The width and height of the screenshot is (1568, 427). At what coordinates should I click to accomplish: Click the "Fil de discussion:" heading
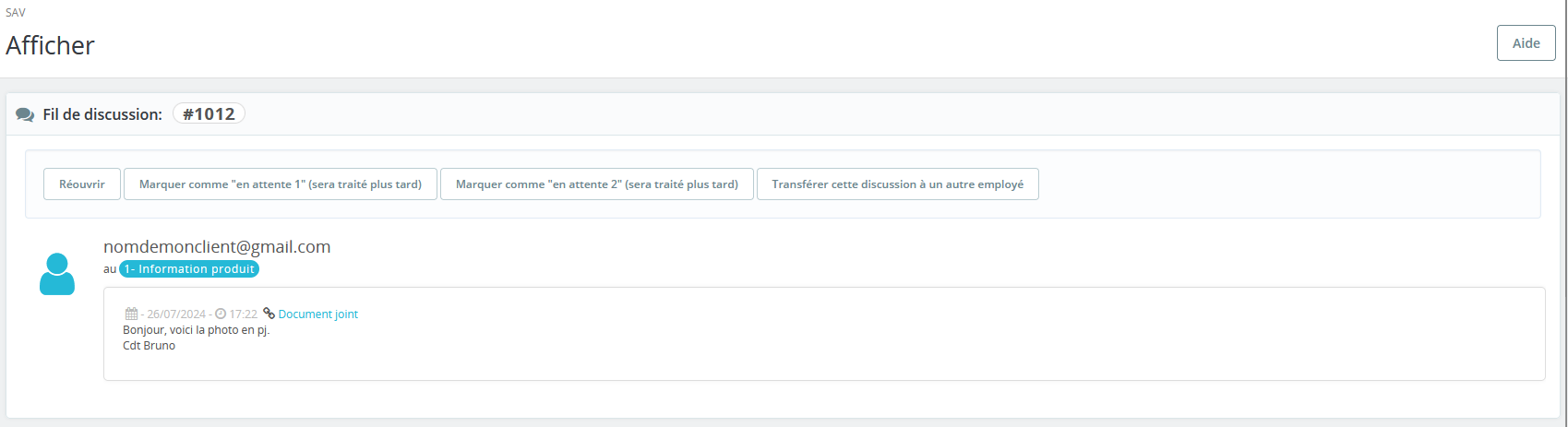[102, 114]
